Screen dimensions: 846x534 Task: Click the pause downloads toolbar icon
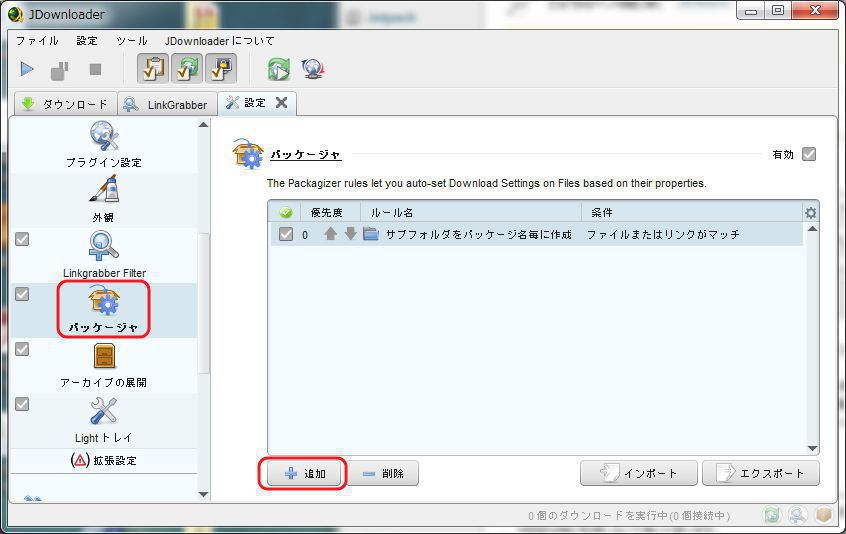click(x=60, y=70)
